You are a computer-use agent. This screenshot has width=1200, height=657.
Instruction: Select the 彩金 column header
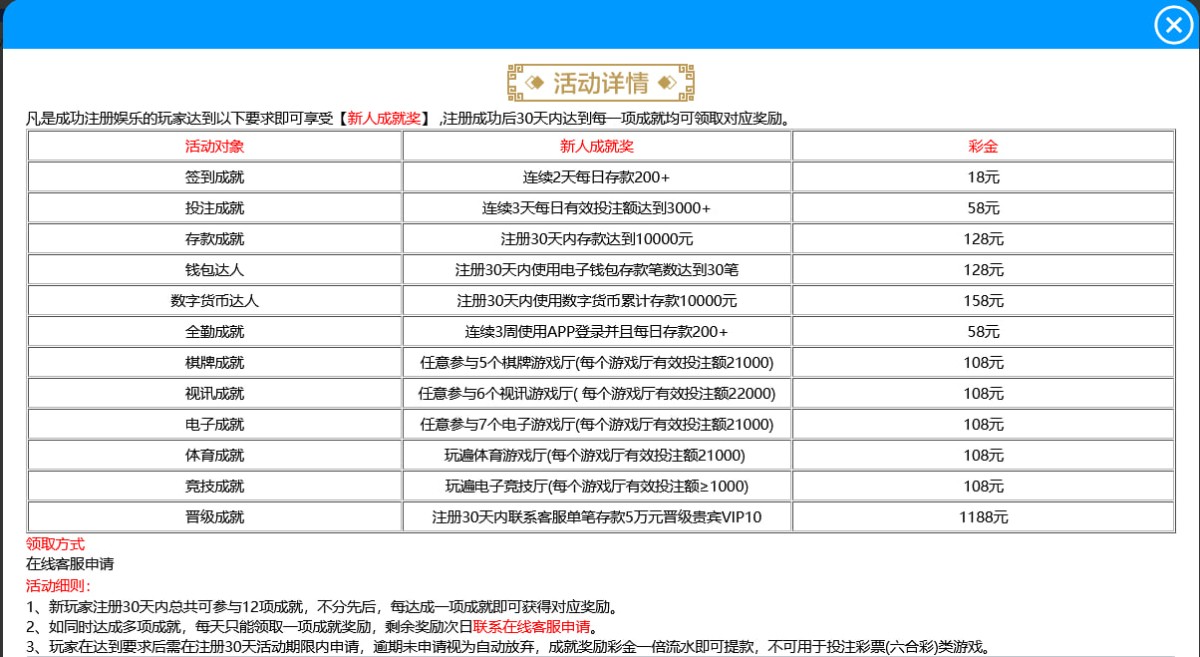point(983,146)
